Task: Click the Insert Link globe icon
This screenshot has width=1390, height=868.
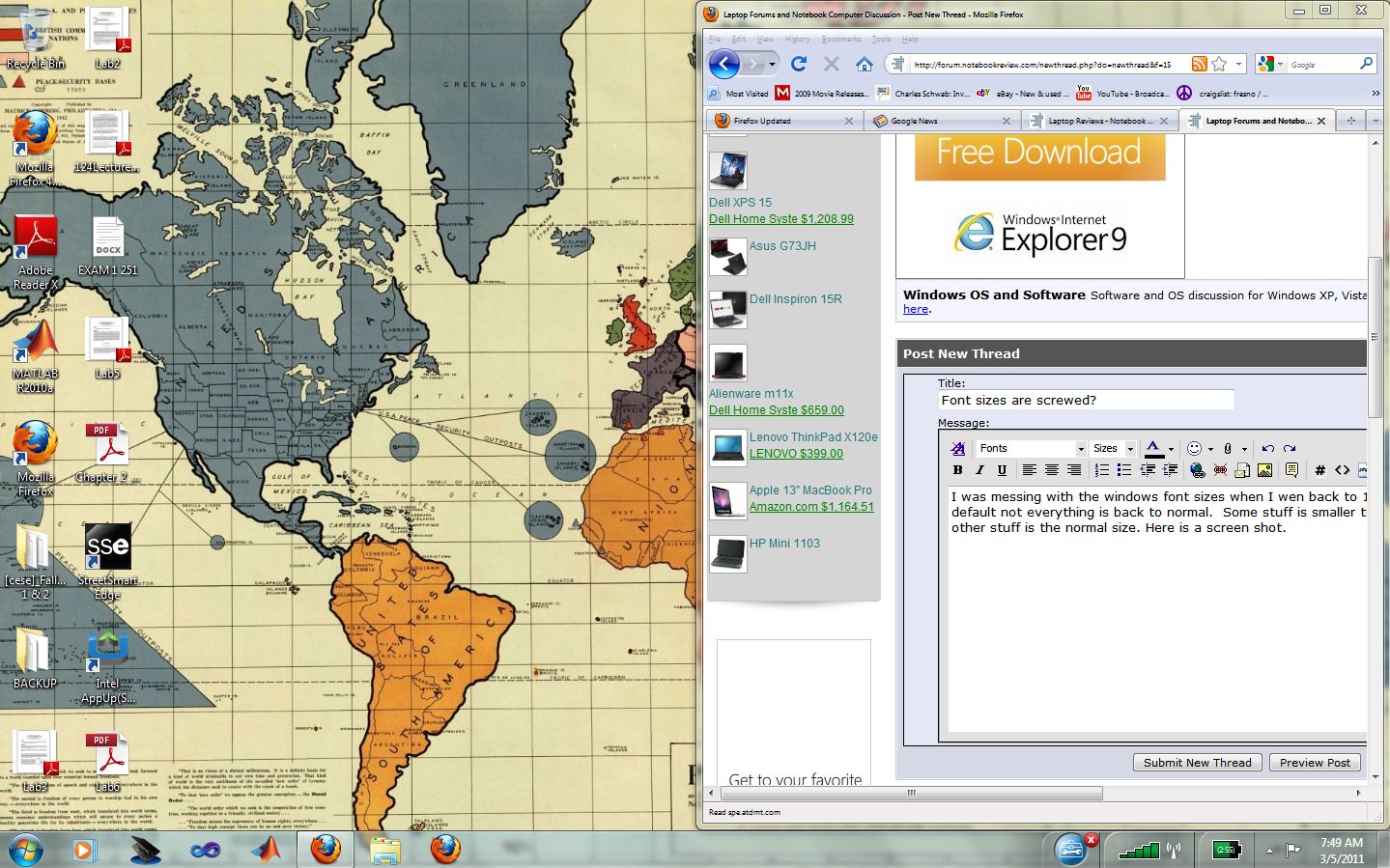Action: (1198, 470)
